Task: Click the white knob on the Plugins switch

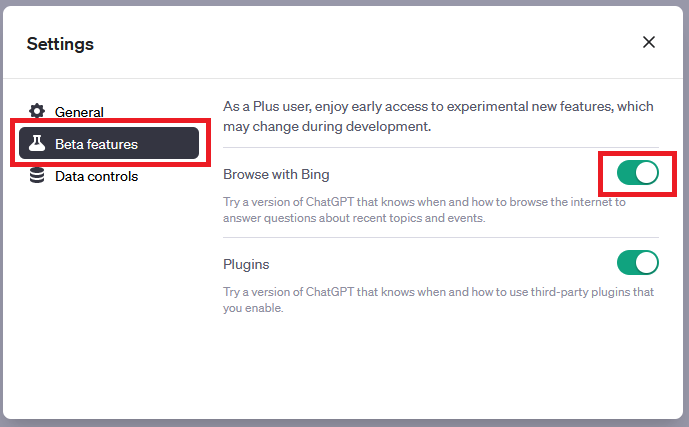Action: [x=647, y=263]
